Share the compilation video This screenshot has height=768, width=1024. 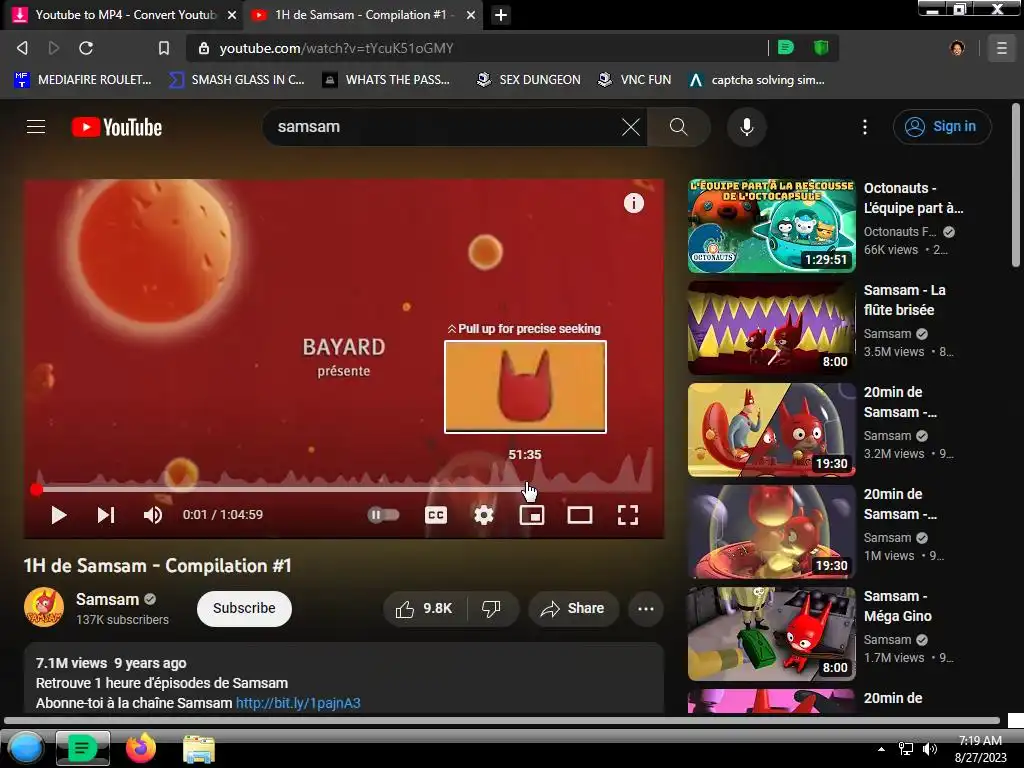click(x=573, y=609)
